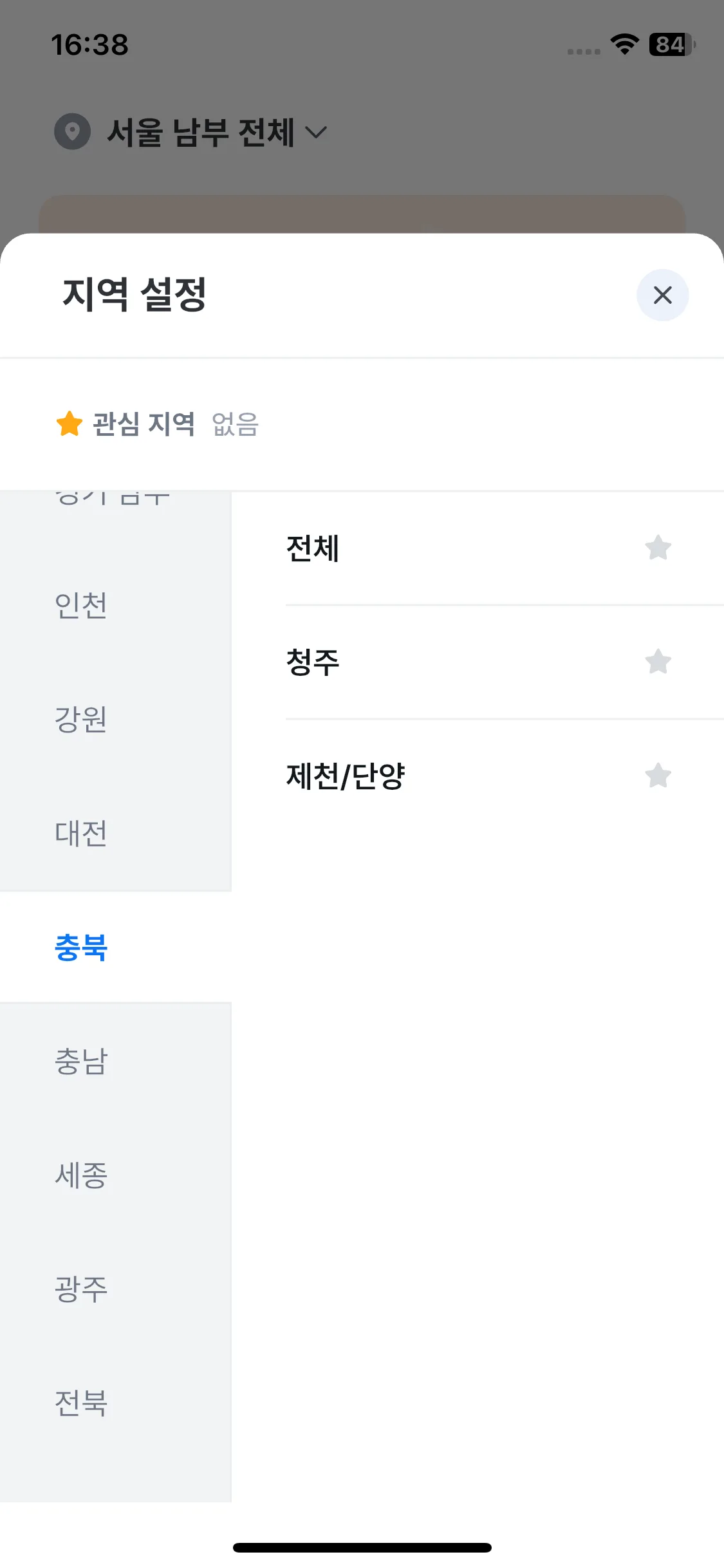
Task: Select the highlighted 충북 region
Action: [116, 947]
